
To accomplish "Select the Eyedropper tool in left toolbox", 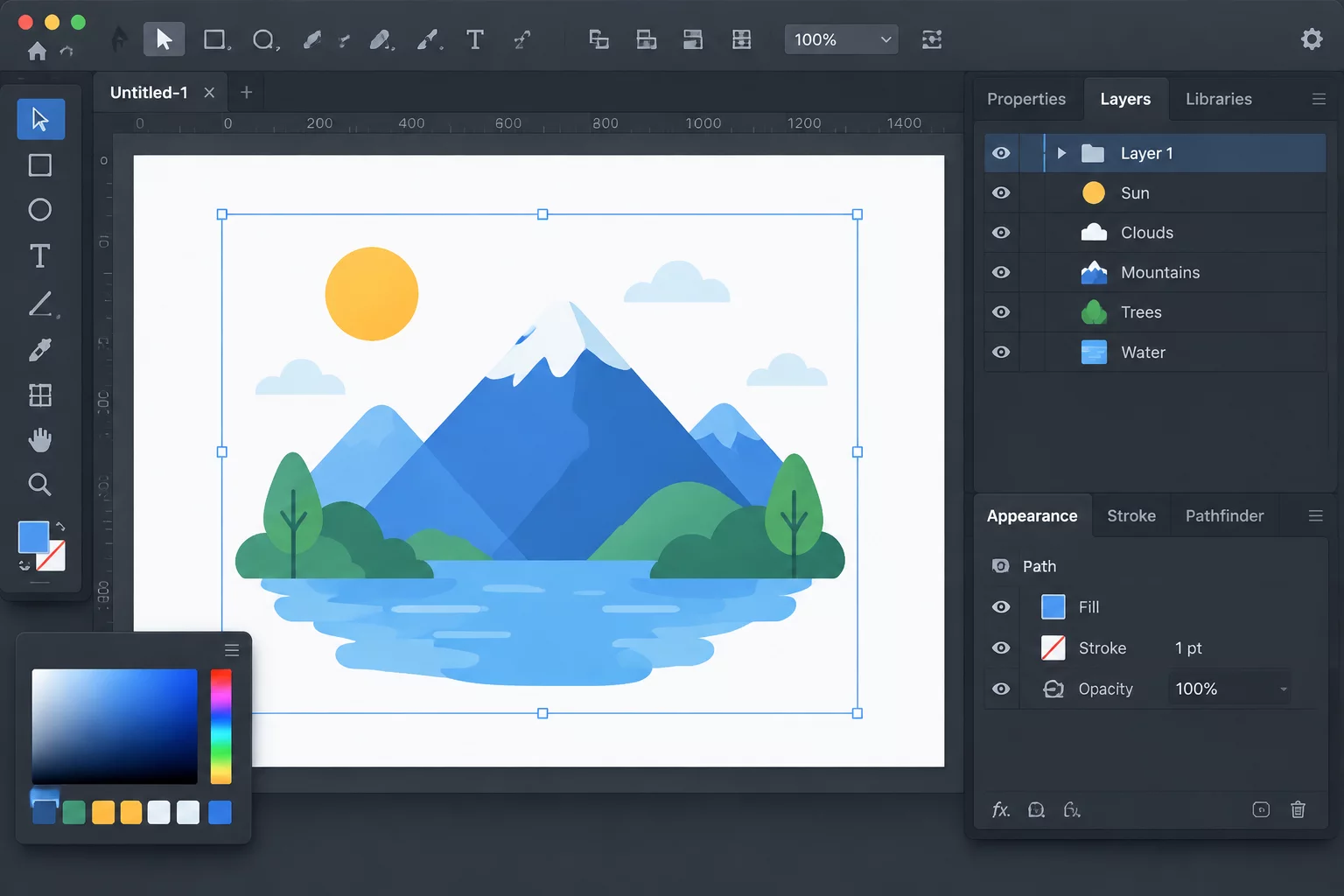I will [x=40, y=350].
